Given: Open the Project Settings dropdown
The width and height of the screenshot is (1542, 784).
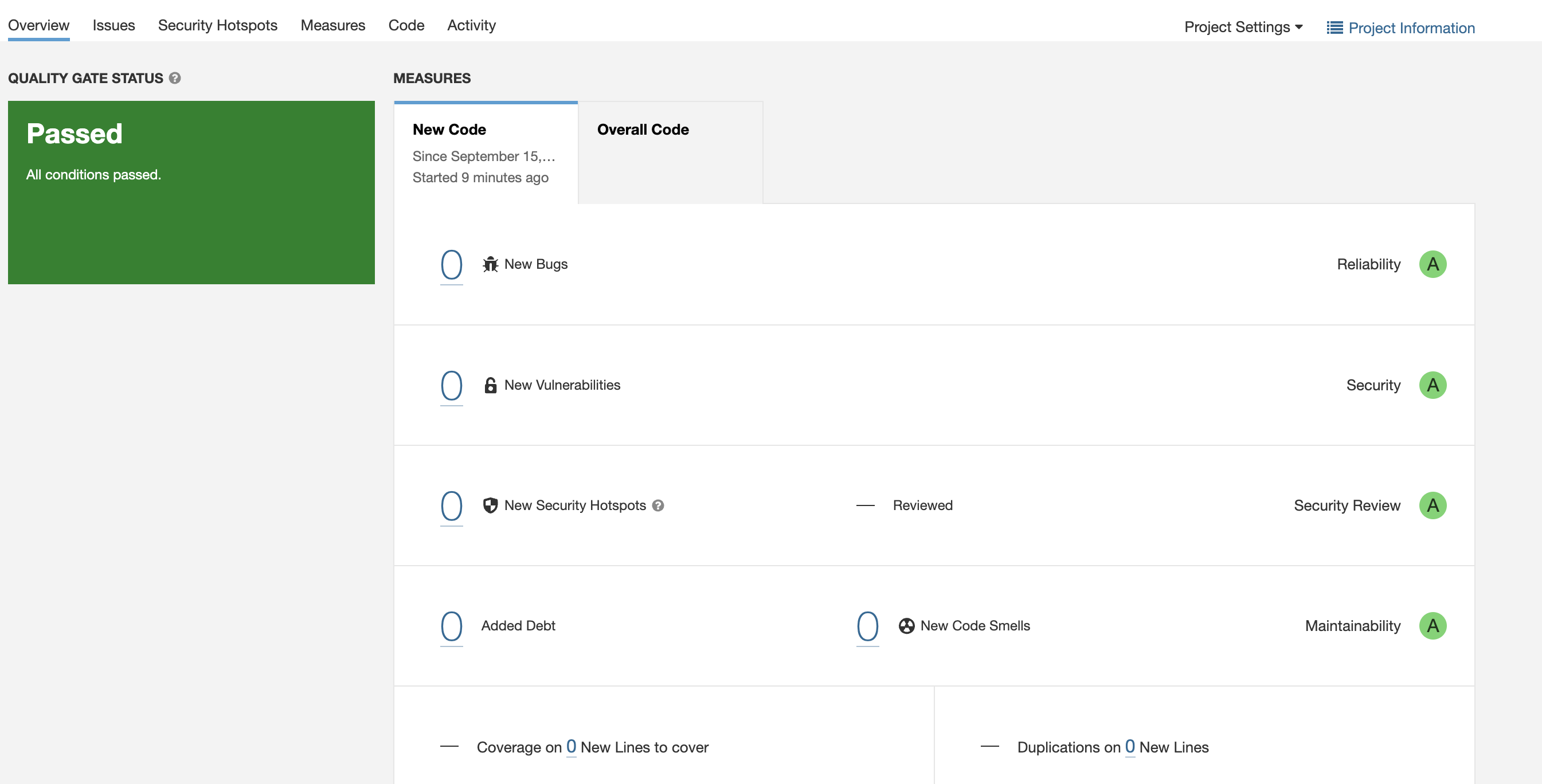Looking at the screenshot, I should pos(1243,28).
